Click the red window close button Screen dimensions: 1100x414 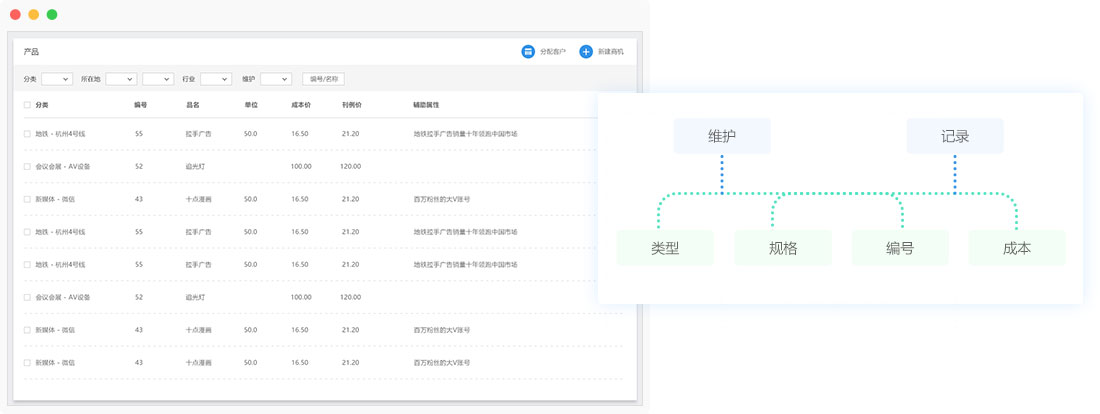[x=15, y=15]
